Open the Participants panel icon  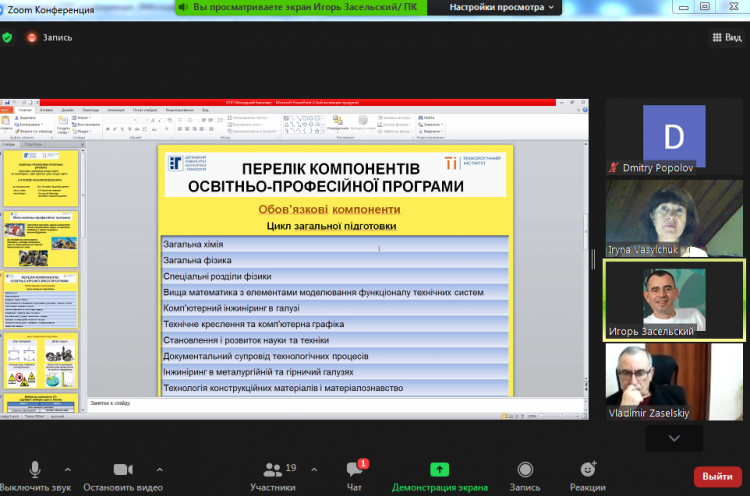[272, 469]
